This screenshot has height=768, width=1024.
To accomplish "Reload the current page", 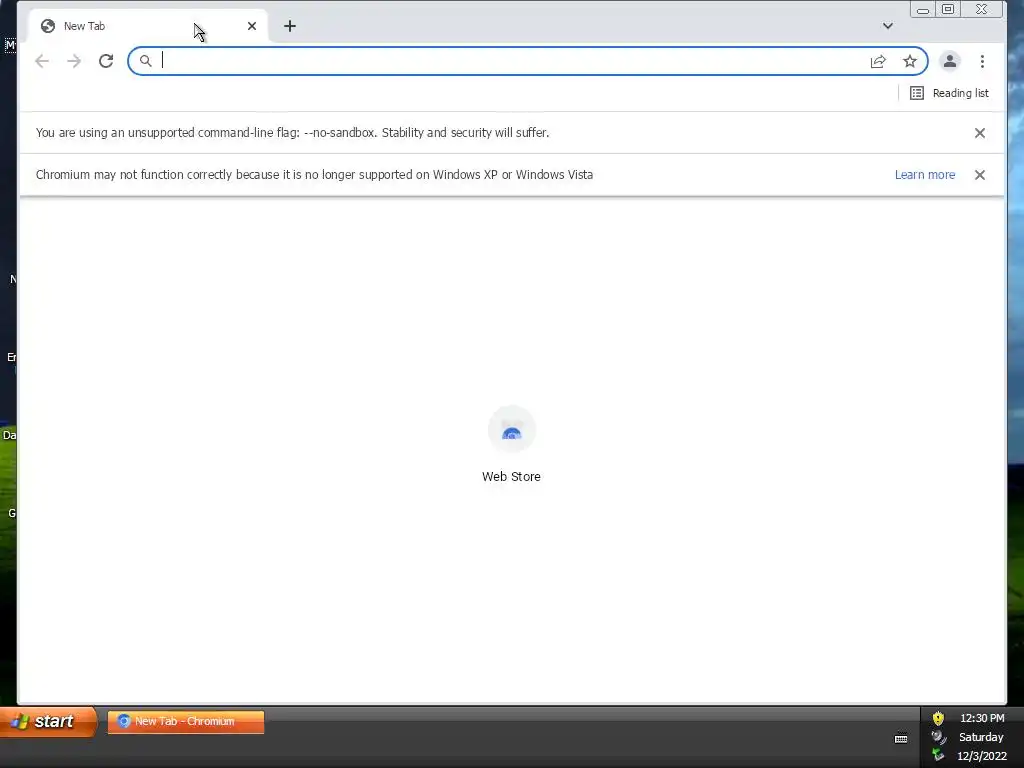I will [x=106, y=61].
